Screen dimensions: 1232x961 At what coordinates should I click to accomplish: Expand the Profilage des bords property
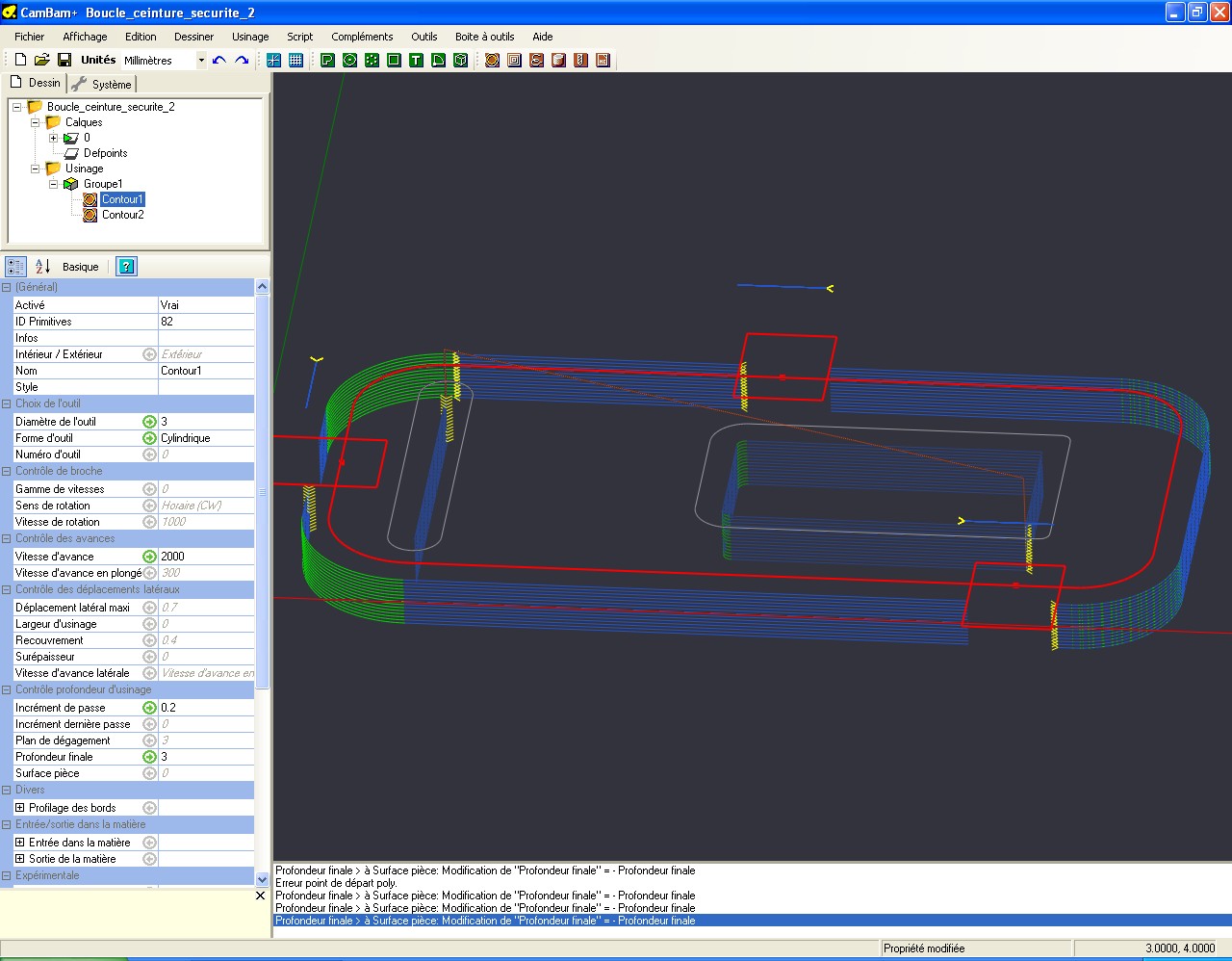coord(20,808)
